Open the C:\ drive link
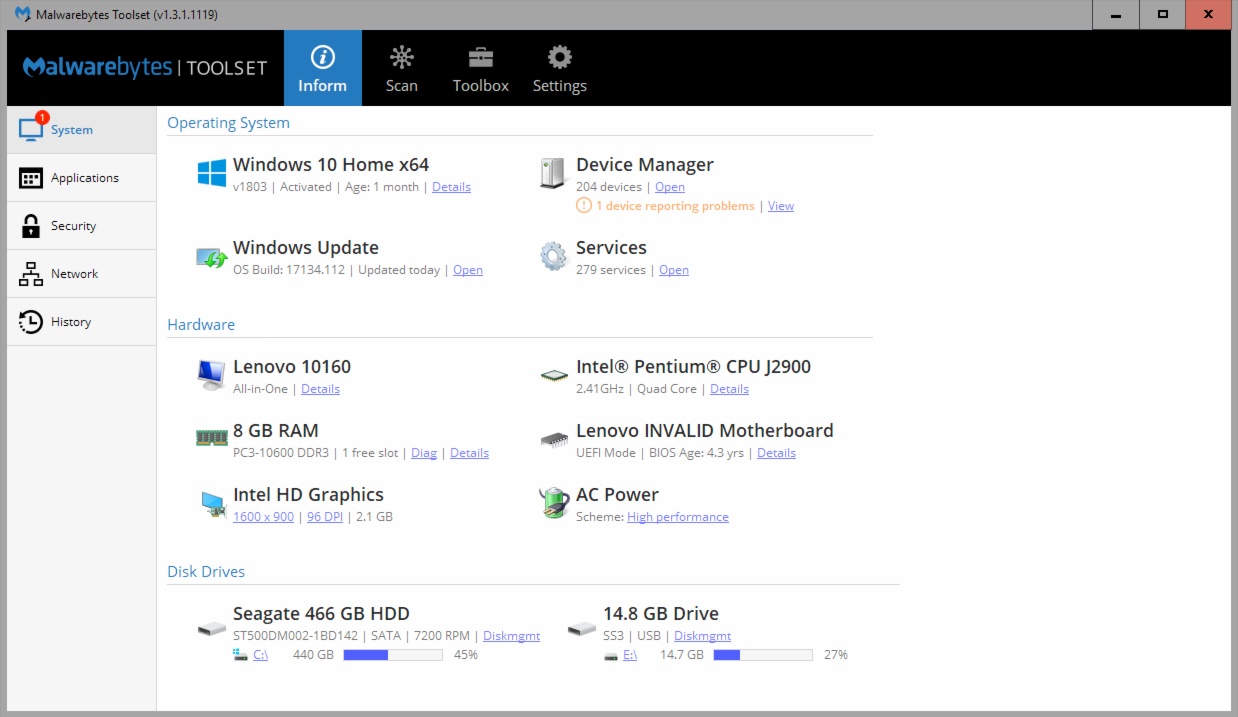The width and height of the screenshot is (1238, 717). (260, 655)
